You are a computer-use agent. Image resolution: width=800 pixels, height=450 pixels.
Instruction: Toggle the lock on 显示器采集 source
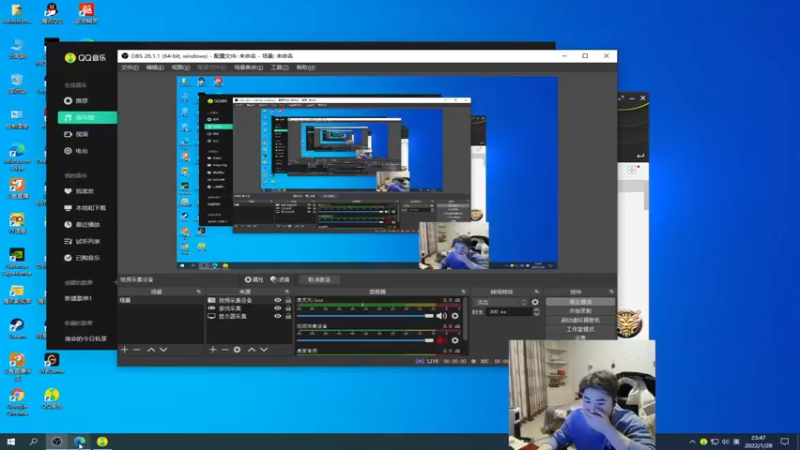click(x=288, y=316)
